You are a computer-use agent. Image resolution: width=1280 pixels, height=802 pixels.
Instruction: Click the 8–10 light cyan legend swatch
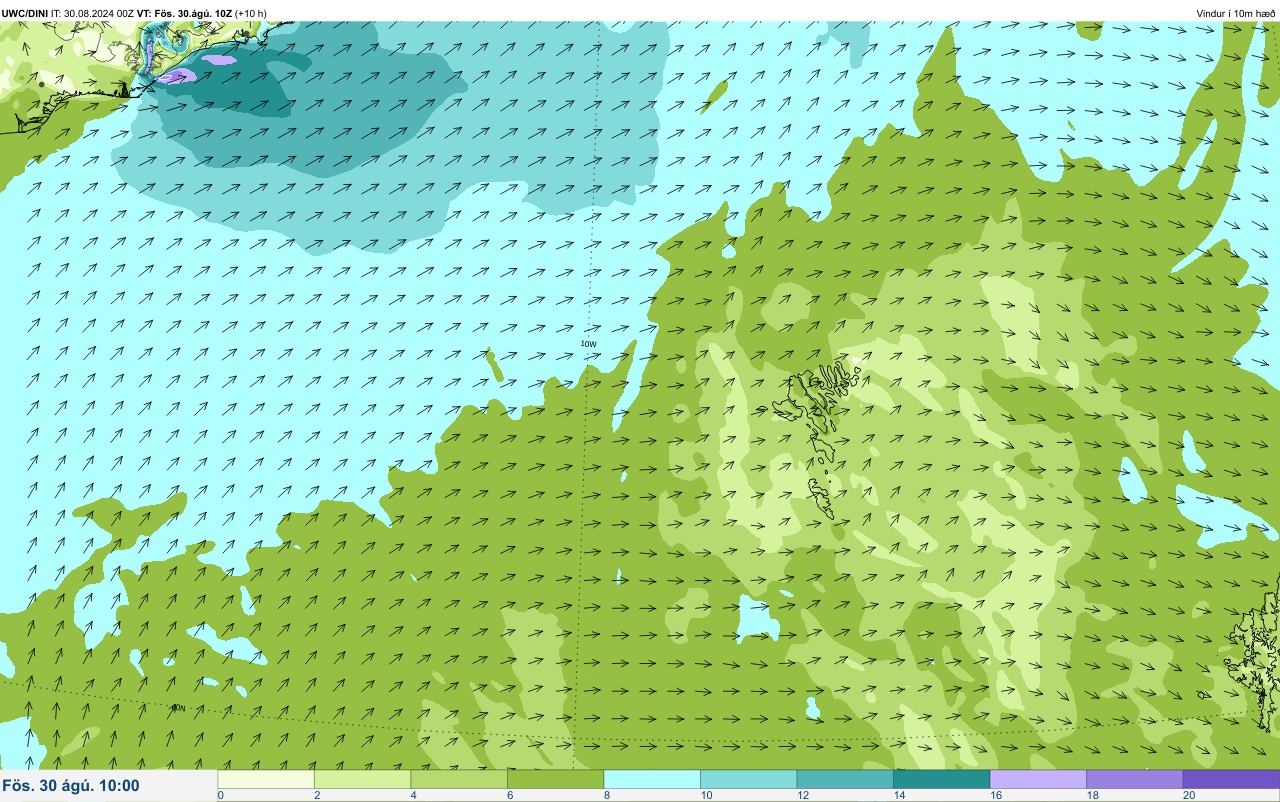[x=652, y=779]
